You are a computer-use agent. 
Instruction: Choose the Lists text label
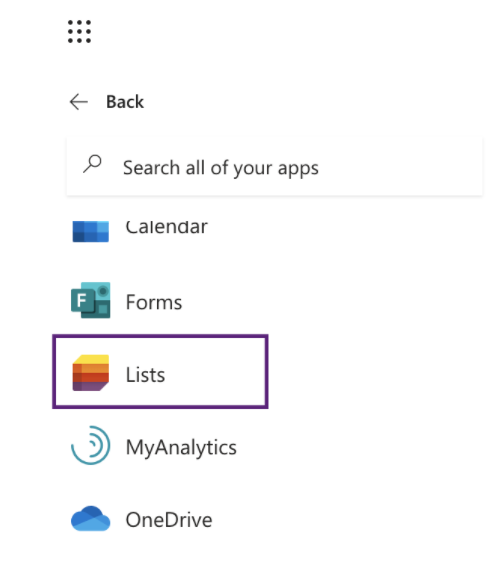(145, 375)
